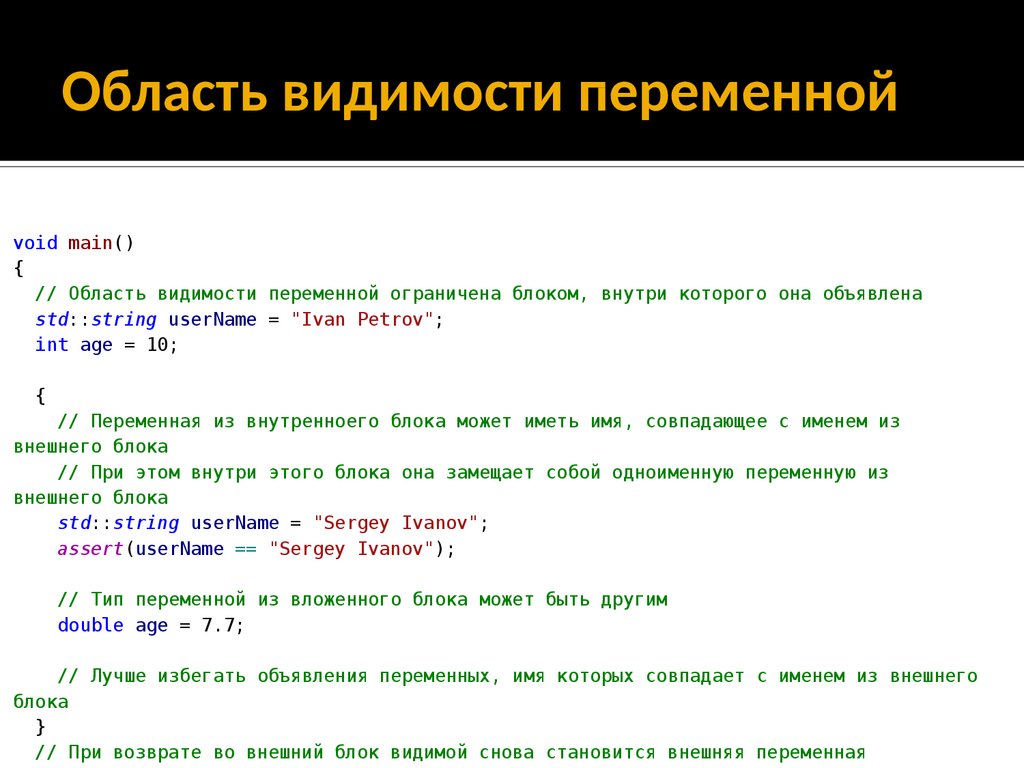
Task: Click the "std" namespace in the first userName declaration
Action: pos(50,320)
